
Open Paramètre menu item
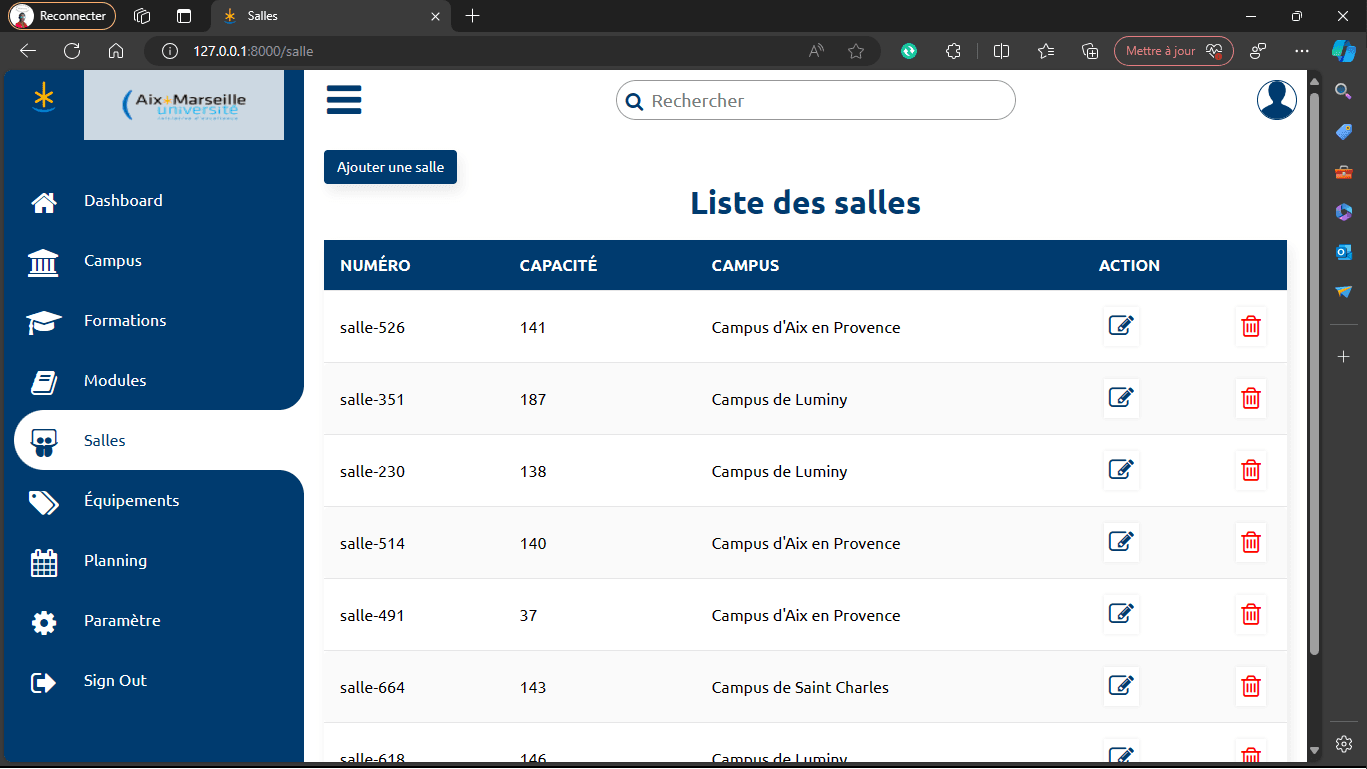point(122,620)
